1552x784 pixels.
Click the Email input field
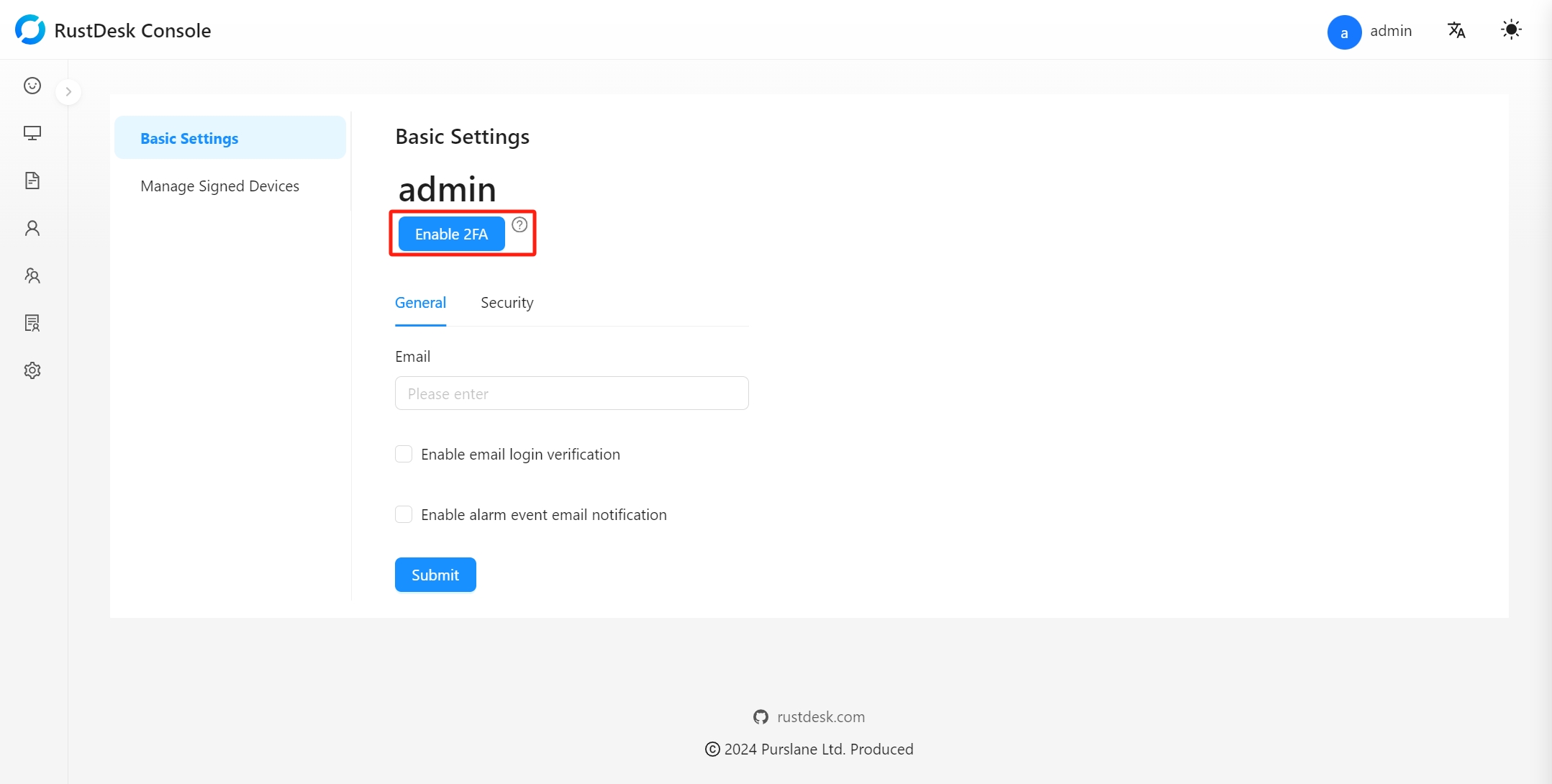tap(572, 393)
